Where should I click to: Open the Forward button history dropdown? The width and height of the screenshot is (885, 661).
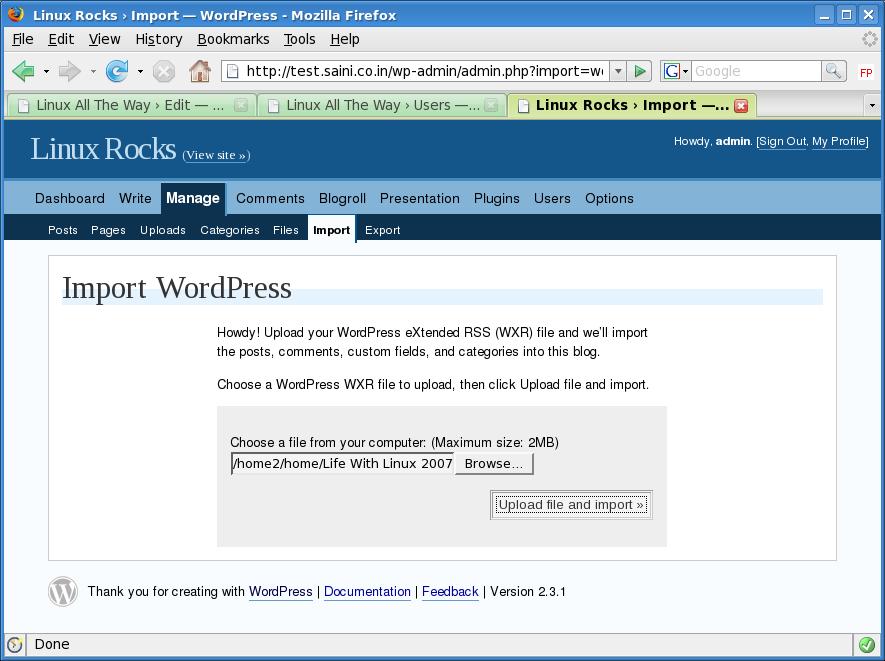[x=93, y=72]
